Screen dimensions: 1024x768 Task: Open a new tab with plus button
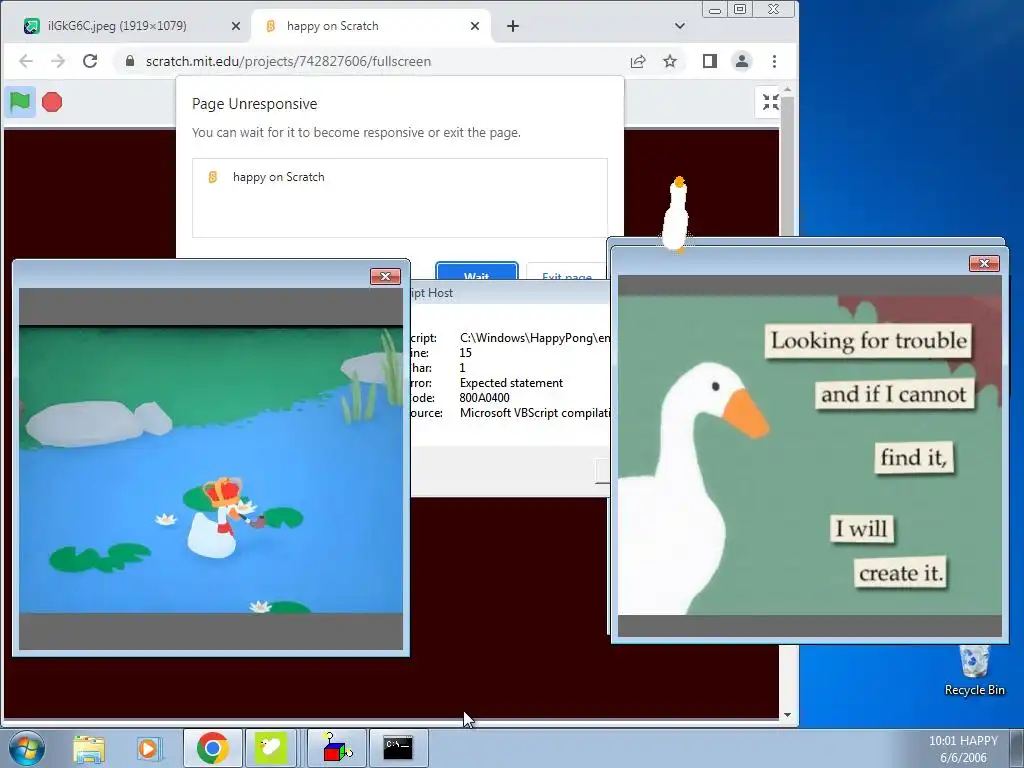(x=513, y=26)
